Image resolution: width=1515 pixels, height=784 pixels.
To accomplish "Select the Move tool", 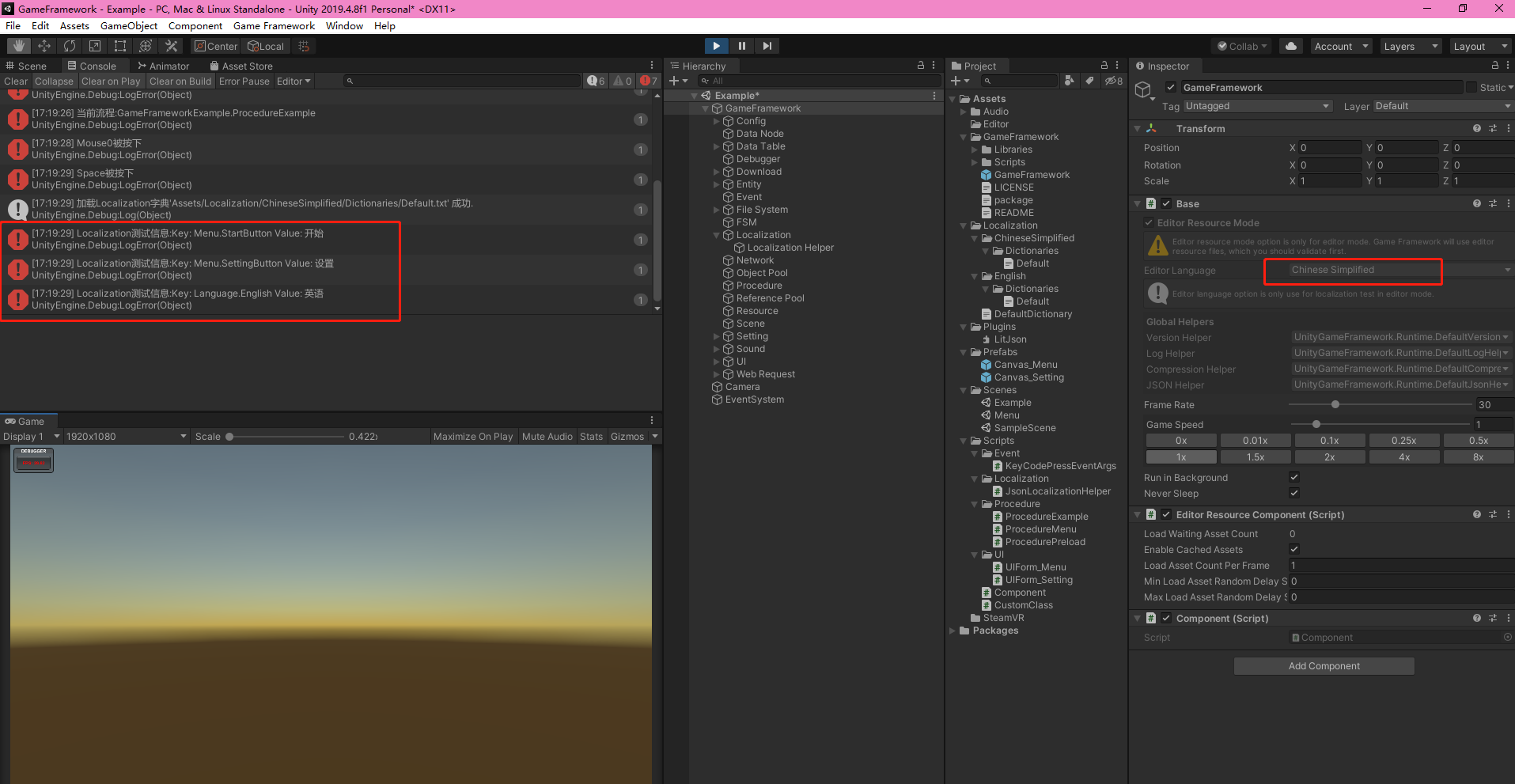I will pos(44,45).
